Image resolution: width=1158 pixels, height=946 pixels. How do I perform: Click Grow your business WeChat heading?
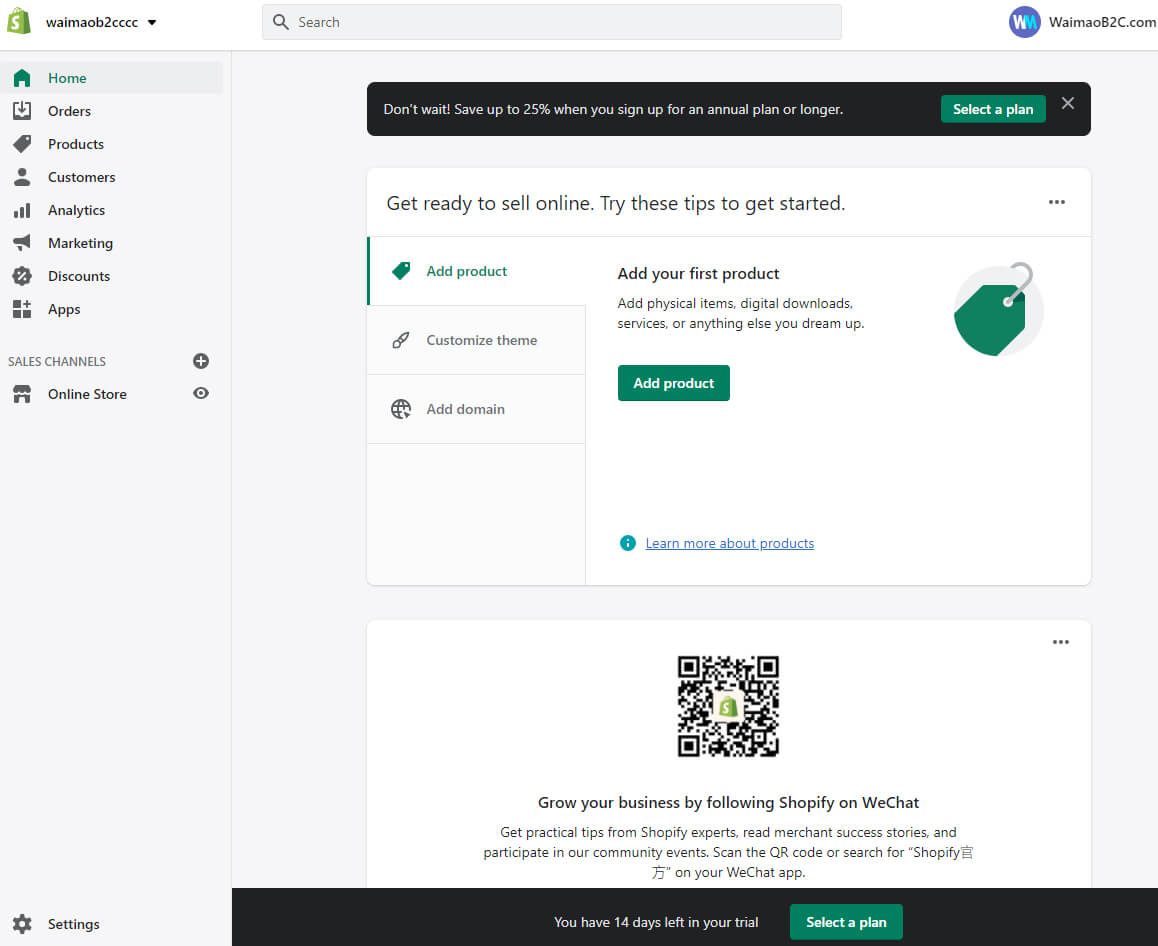coord(728,803)
